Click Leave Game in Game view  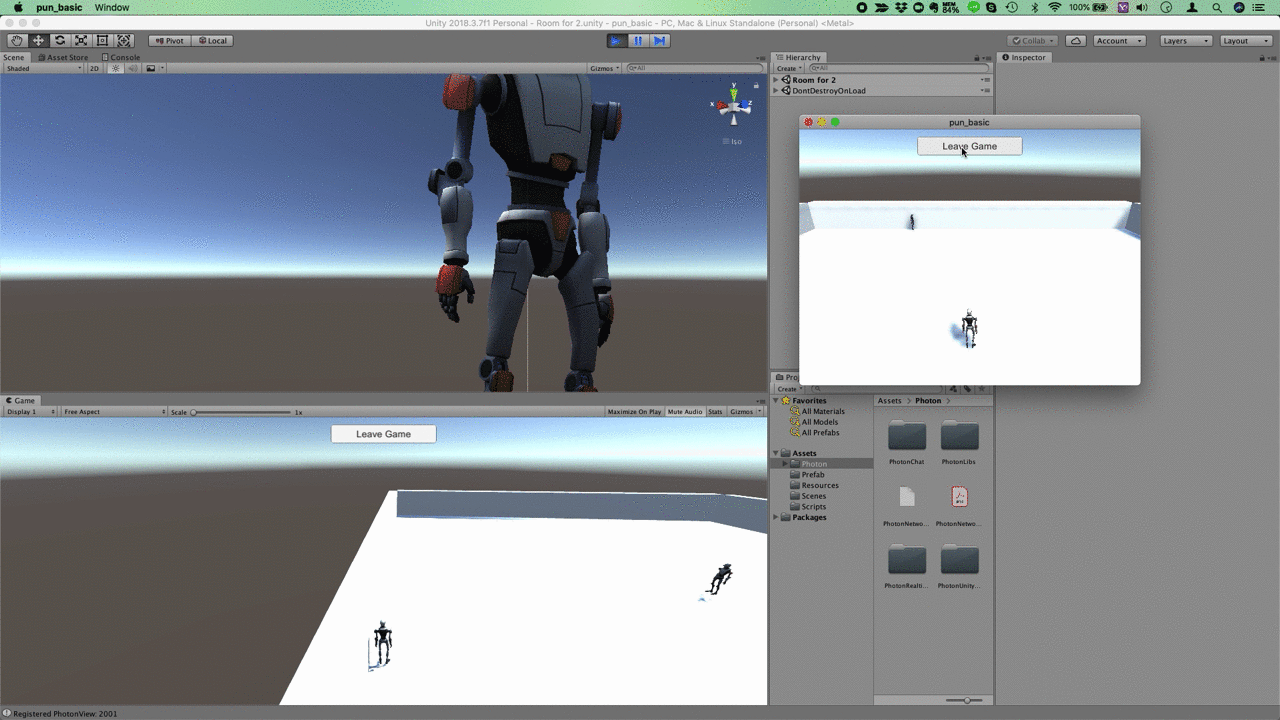(x=384, y=434)
